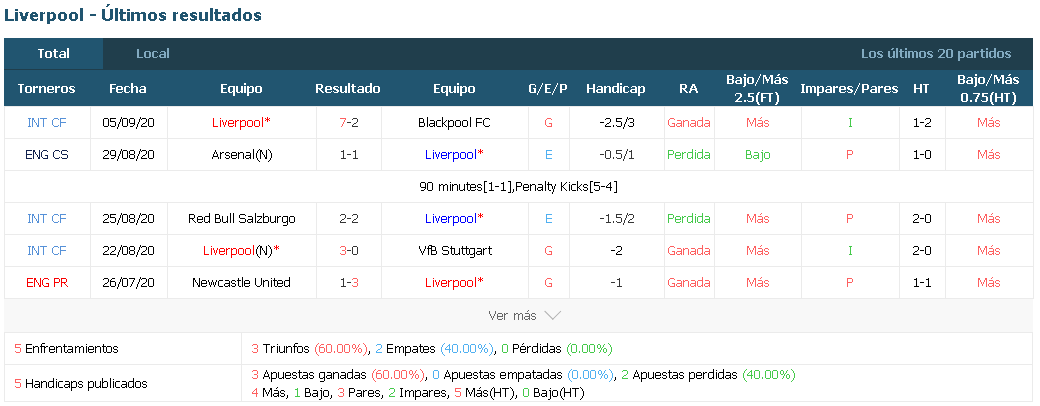Select the Los últimos 20 partidos label
Screen dimensions: 1040x406
coord(936,54)
